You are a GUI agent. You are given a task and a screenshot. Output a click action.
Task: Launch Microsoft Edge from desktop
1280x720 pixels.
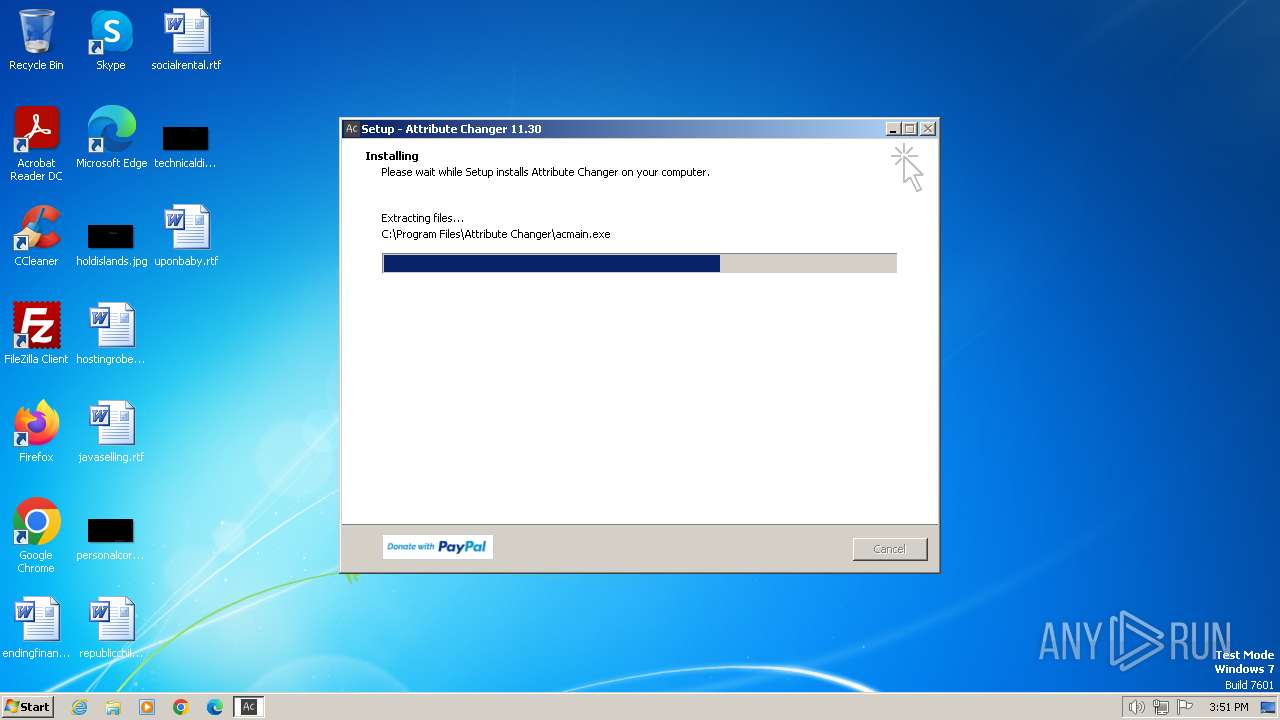[111, 137]
